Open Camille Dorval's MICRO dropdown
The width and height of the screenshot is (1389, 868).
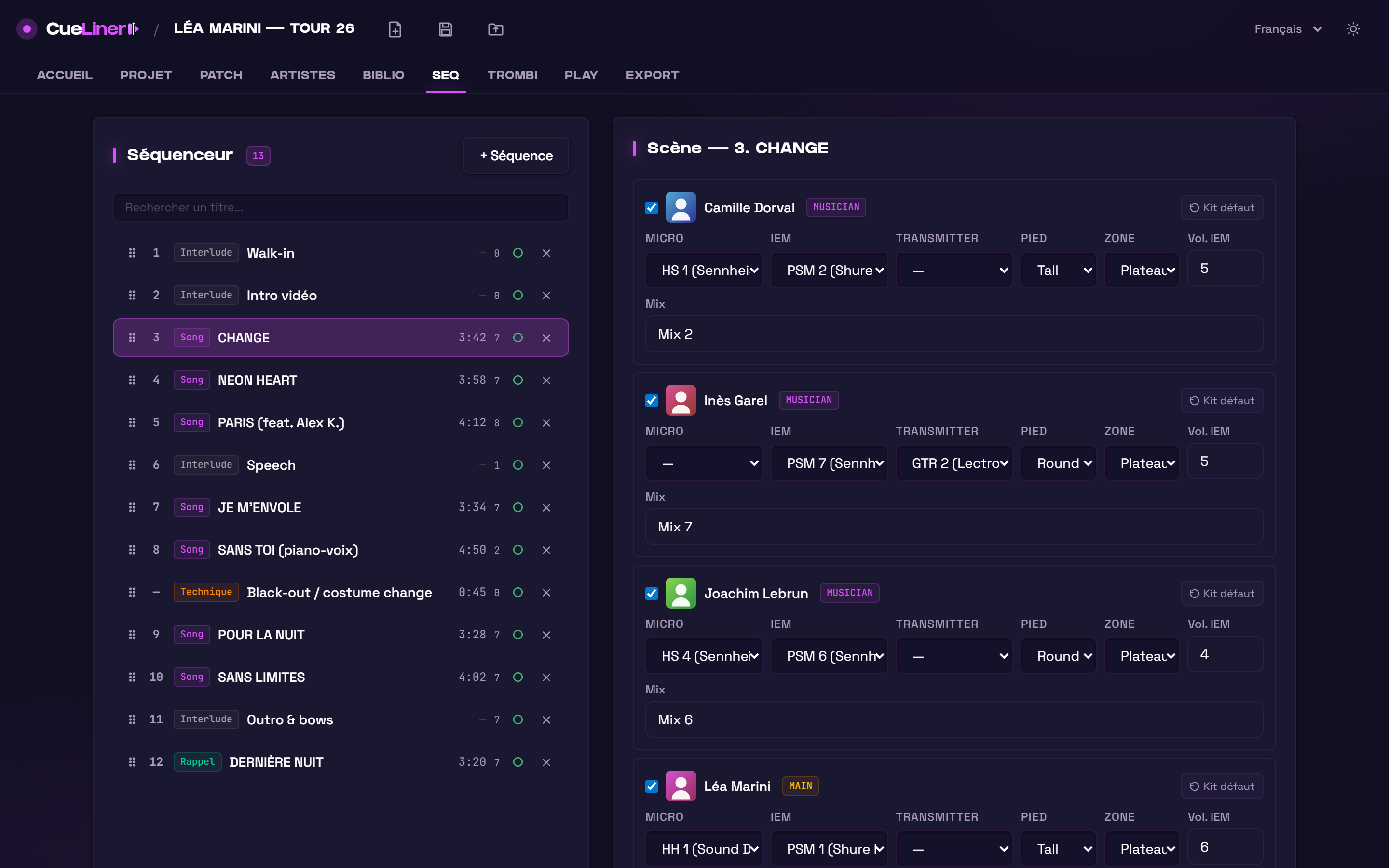[704, 271]
